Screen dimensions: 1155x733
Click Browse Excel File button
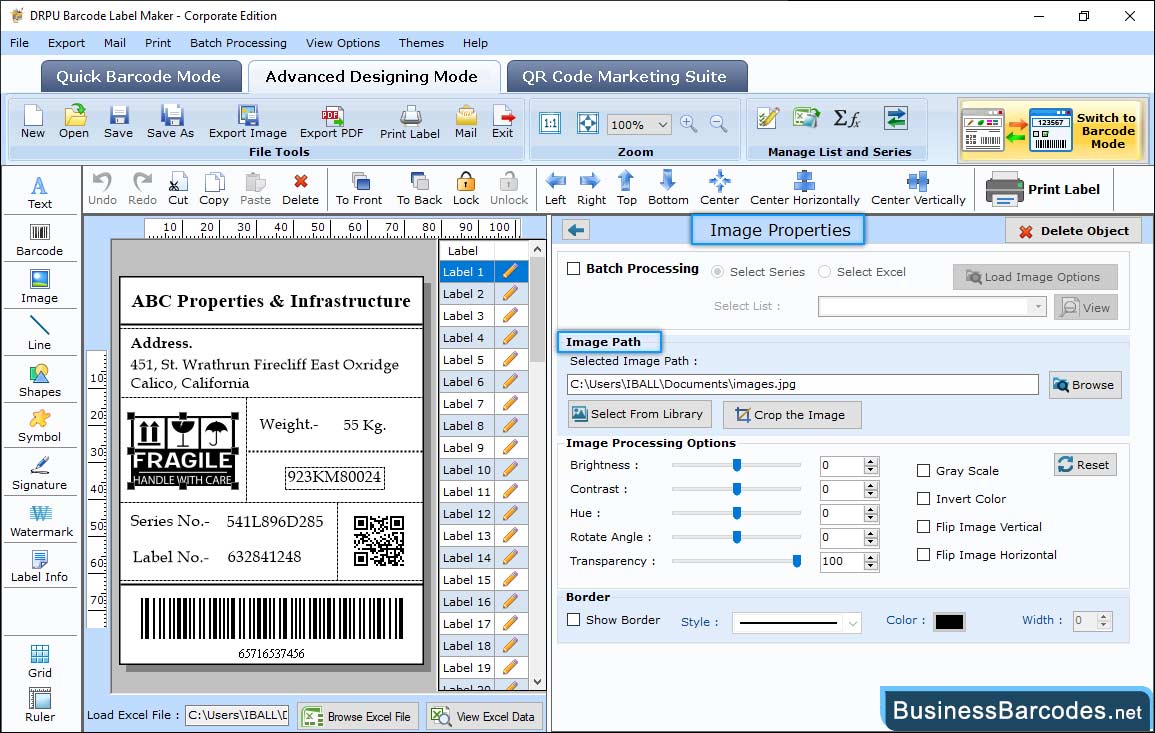click(358, 716)
